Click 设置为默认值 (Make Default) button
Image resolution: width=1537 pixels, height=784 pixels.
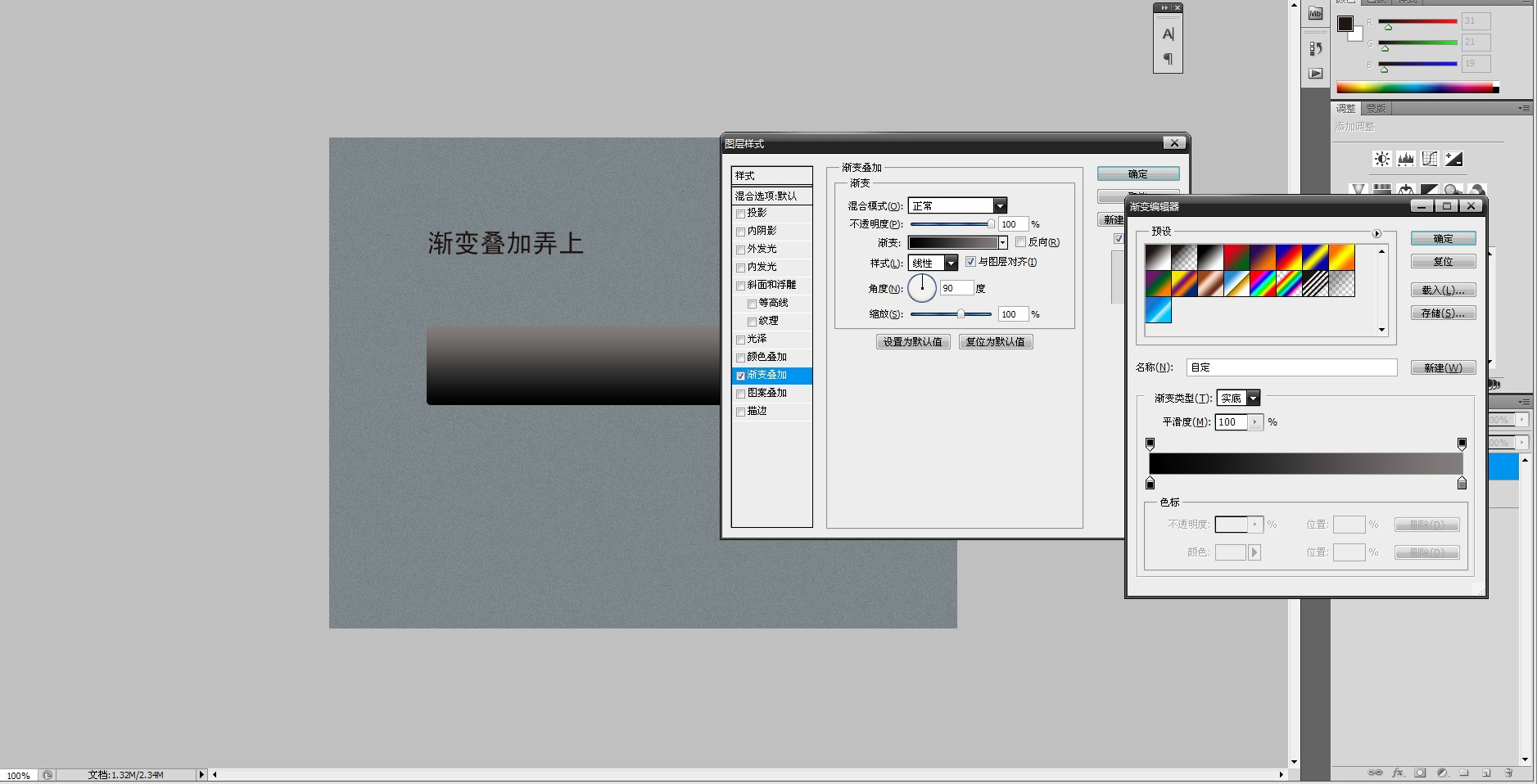(x=913, y=341)
